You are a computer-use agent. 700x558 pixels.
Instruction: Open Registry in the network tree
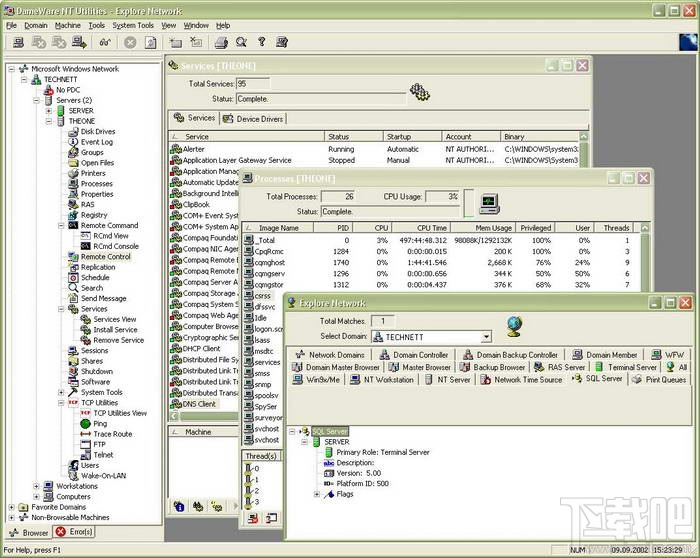tap(94, 215)
